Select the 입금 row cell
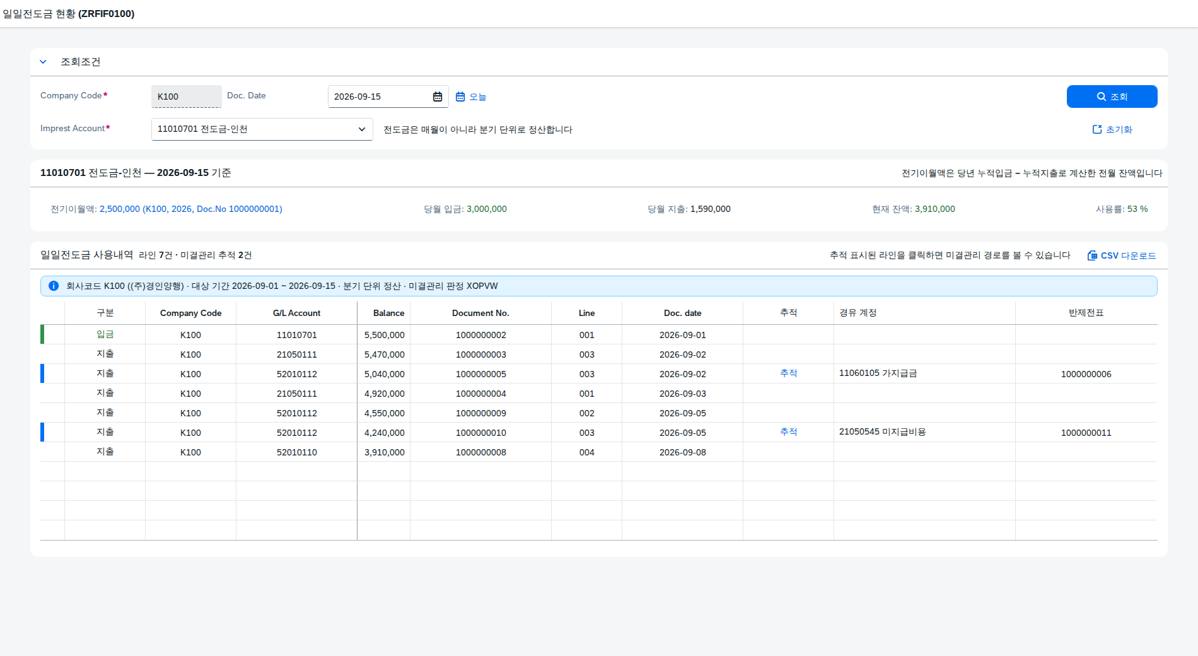This screenshot has height=656, width=1198. click(105, 334)
